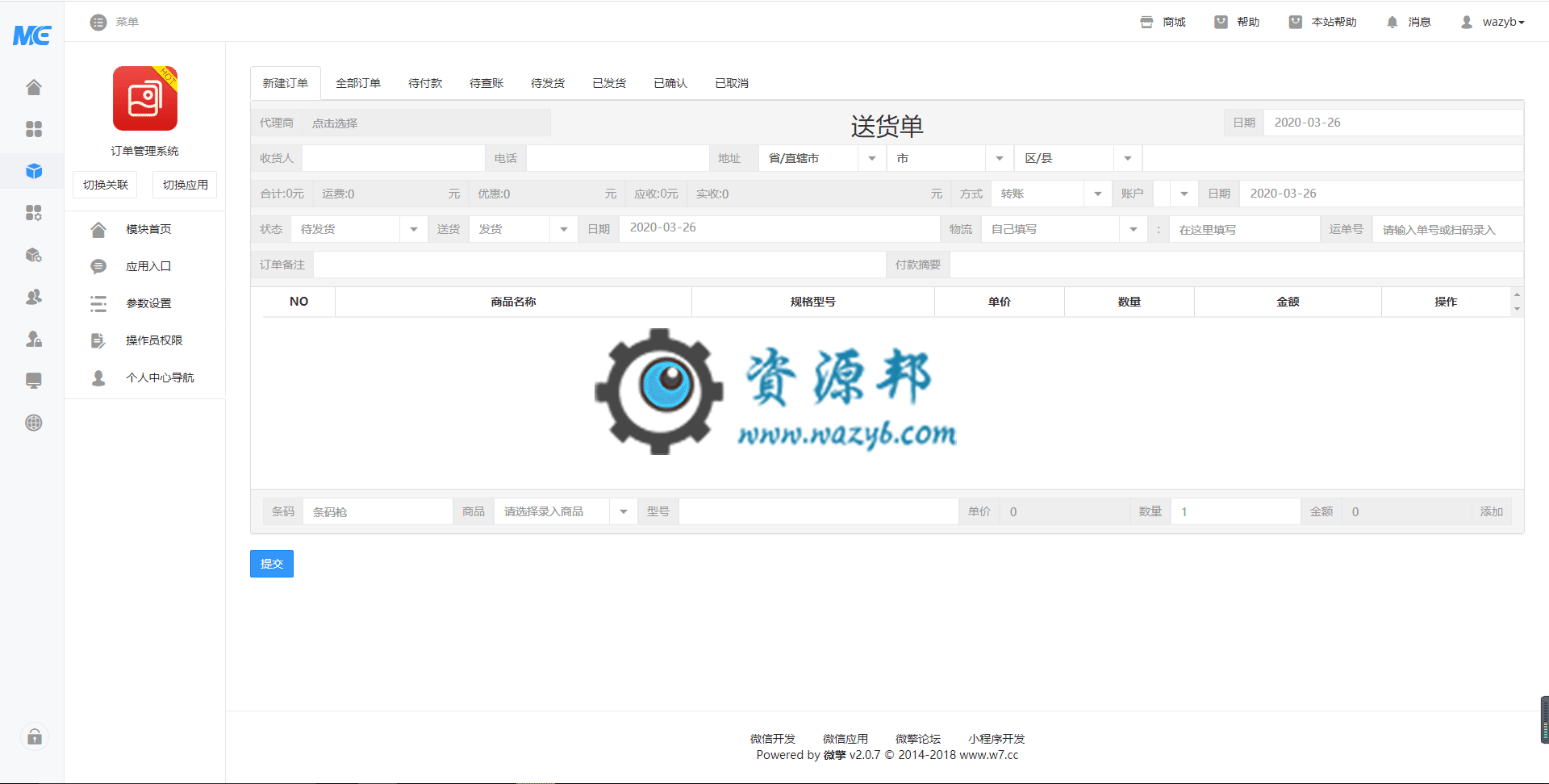1549x784 pixels.
Task: Open the hamburger menu icon near 菜单
Action: coord(98,23)
